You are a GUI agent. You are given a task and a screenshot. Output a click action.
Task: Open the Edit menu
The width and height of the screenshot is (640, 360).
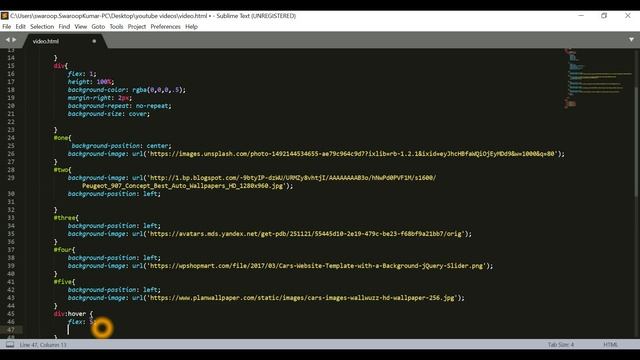20,27
